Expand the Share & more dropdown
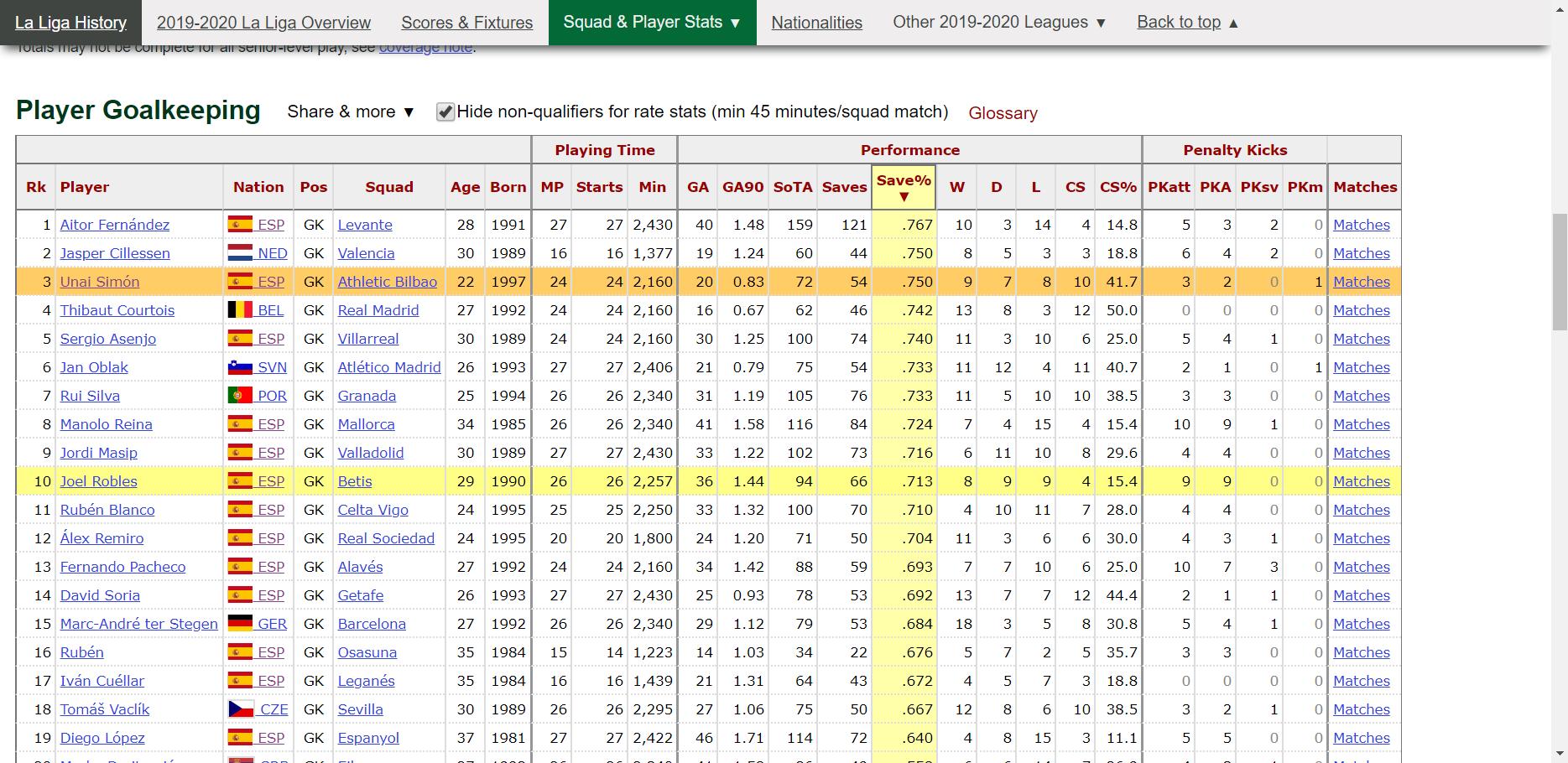 tap(351, 112)
